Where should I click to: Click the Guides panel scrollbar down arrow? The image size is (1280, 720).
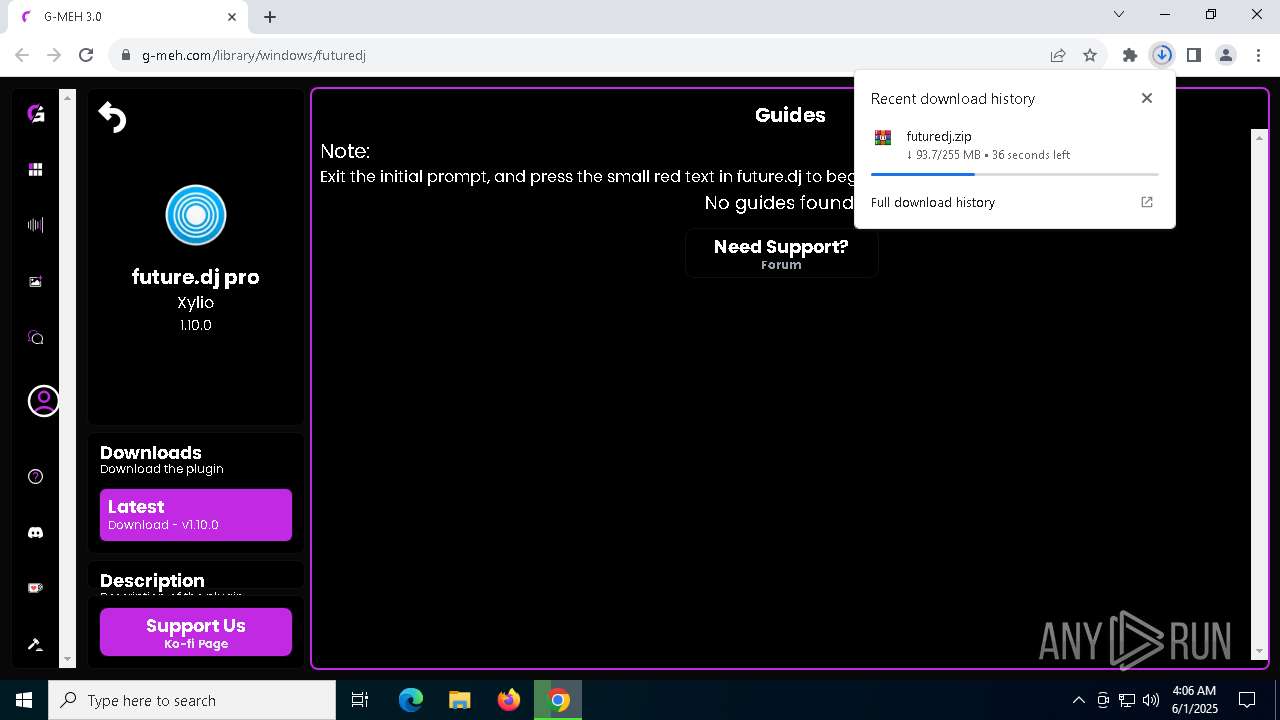tap(1259, 651)
